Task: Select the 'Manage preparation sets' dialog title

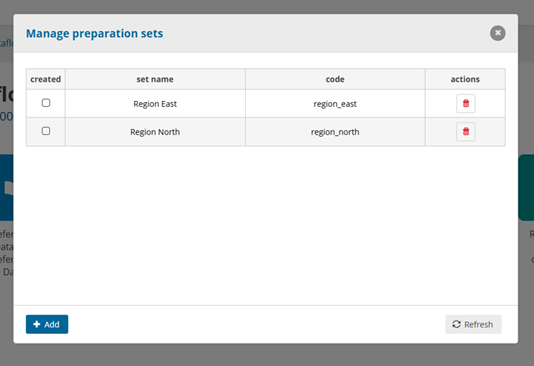Action: [x=95, y=33]
